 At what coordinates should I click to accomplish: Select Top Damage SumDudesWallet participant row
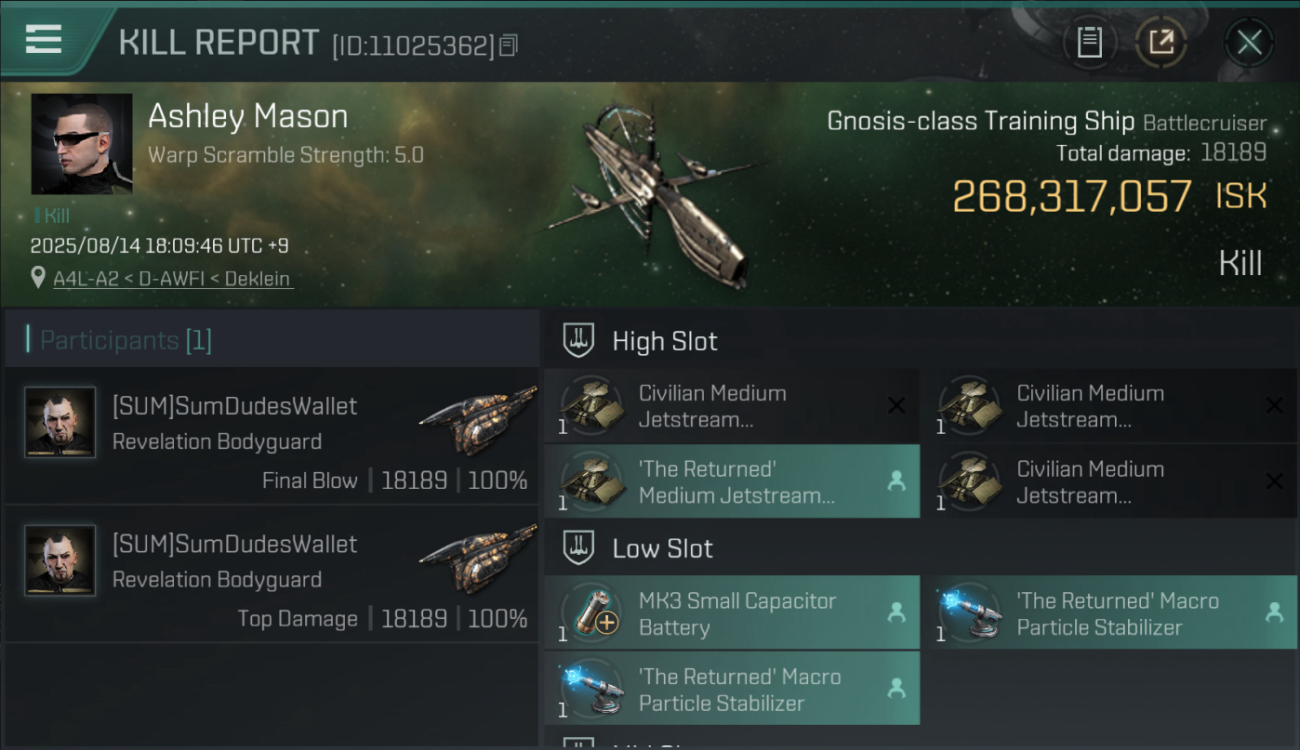(x=271, y=573)
